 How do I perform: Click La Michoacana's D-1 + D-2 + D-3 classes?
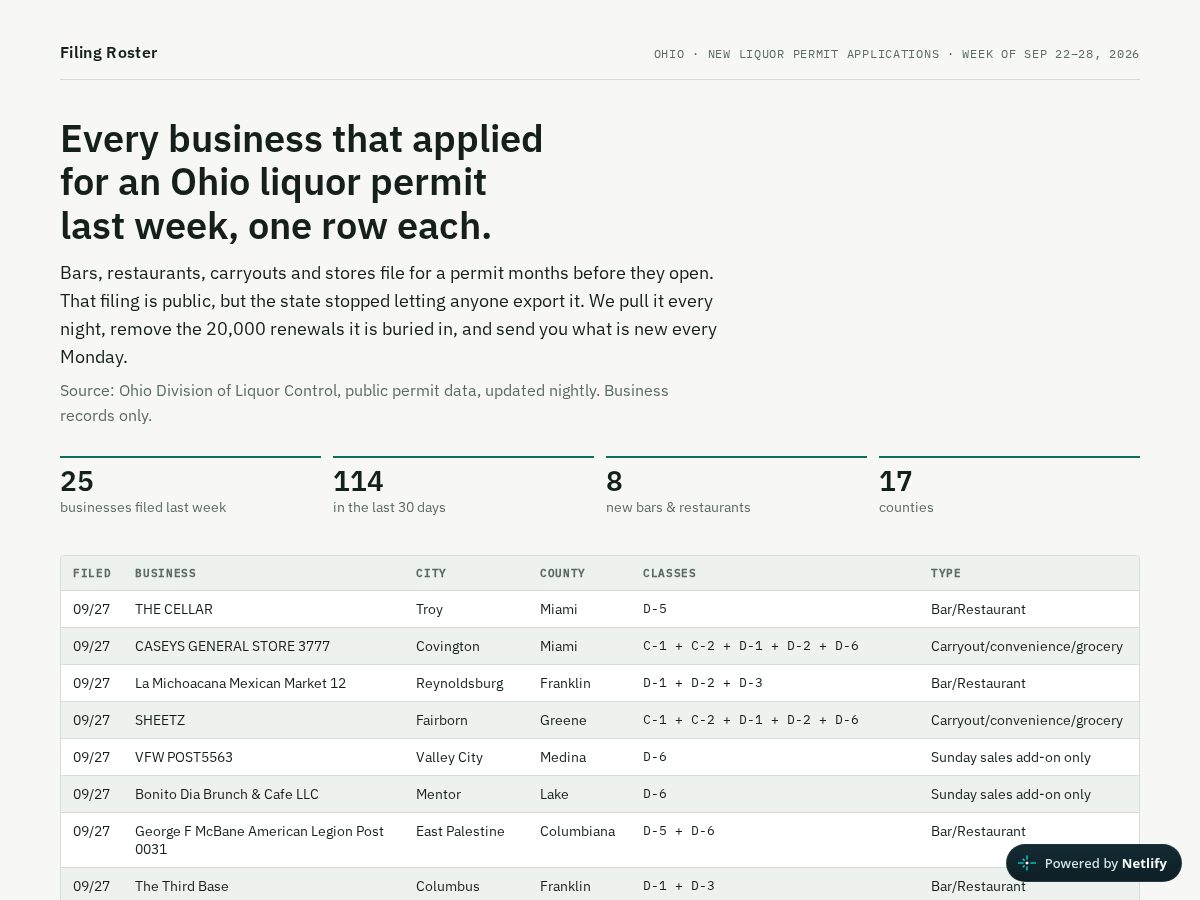tap(703, 683)
